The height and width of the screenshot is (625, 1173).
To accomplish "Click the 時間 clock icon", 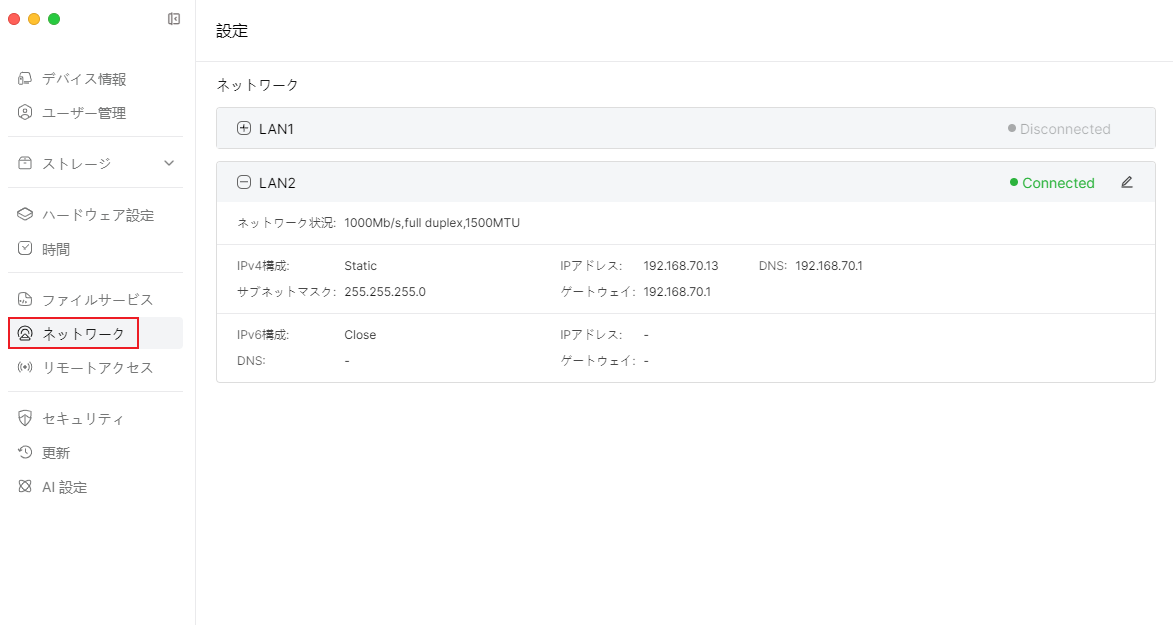I will pos(25,249).
